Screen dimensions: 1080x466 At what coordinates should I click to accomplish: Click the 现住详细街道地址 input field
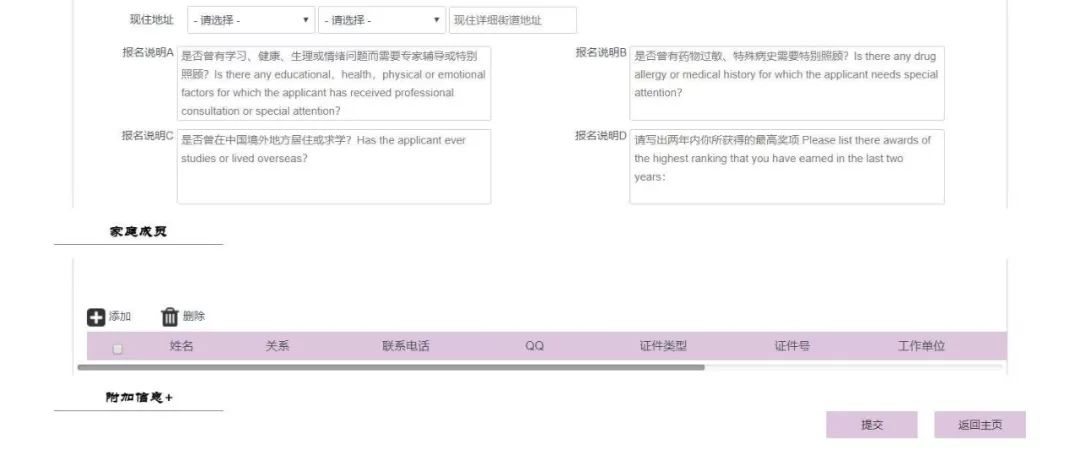[x=512, y=20]
